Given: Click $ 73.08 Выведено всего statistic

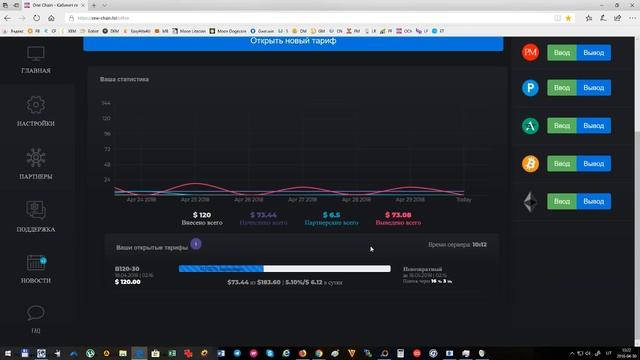Looking at the screenshot, I should coord(398,218).
